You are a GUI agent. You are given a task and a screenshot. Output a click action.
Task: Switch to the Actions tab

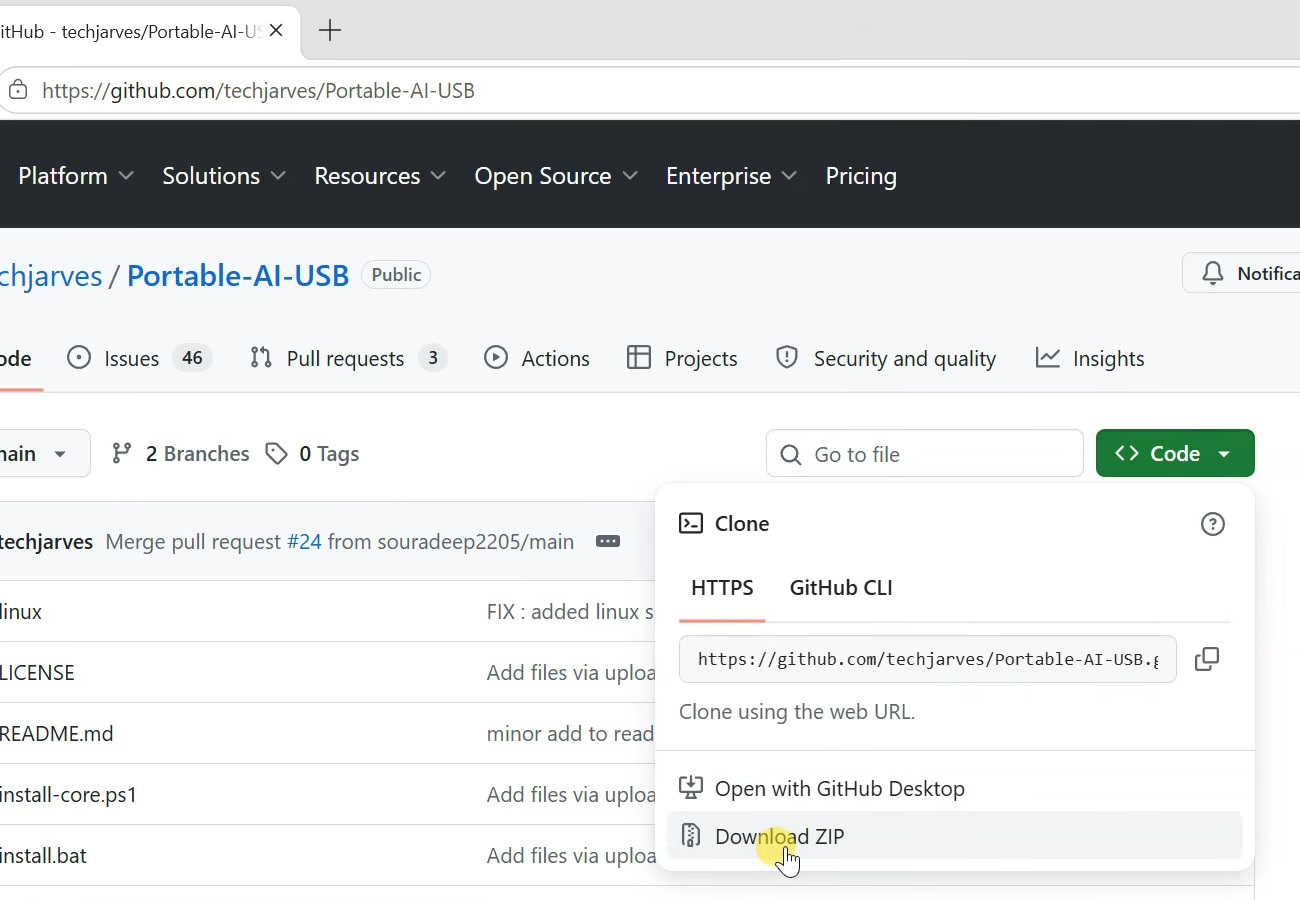coord(537,358)
